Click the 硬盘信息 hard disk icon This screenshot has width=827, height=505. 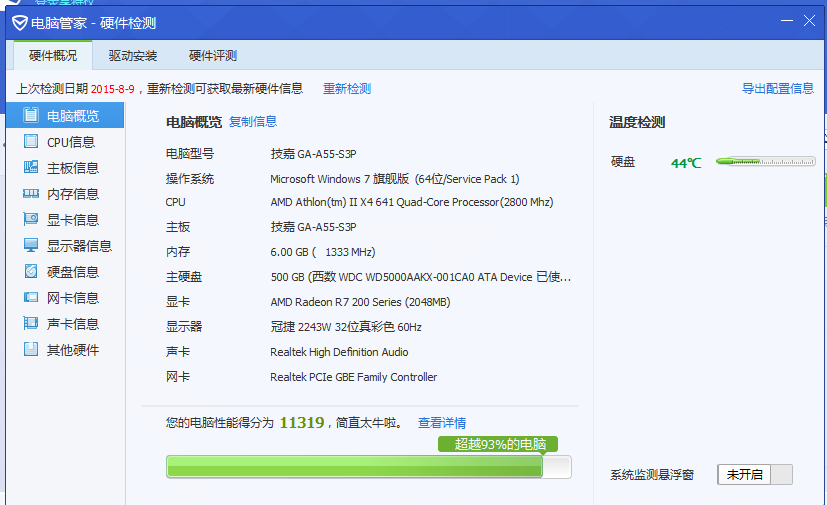pyautogui.click(x=31, y=271)
